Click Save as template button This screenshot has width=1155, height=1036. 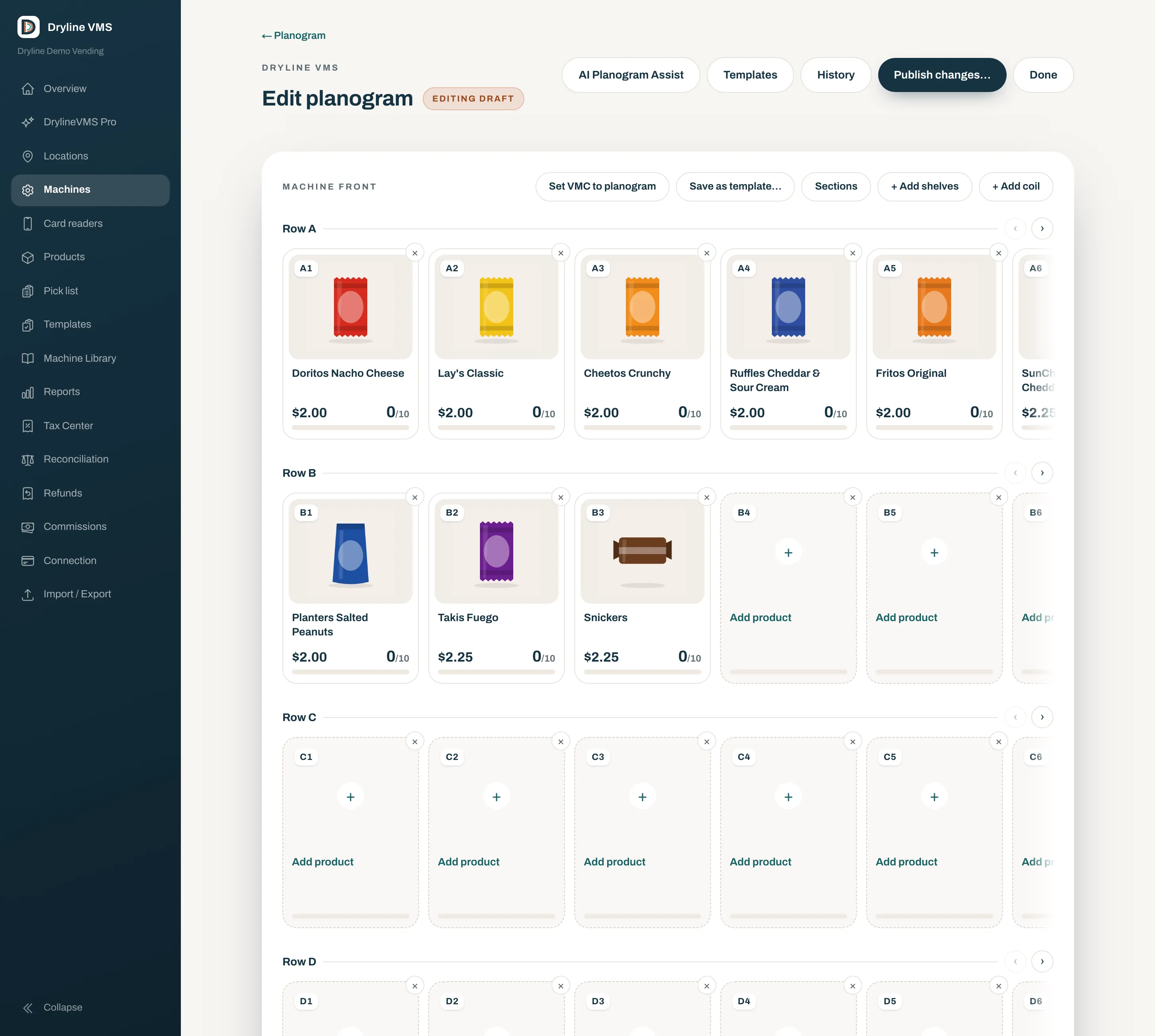point(735,186)
